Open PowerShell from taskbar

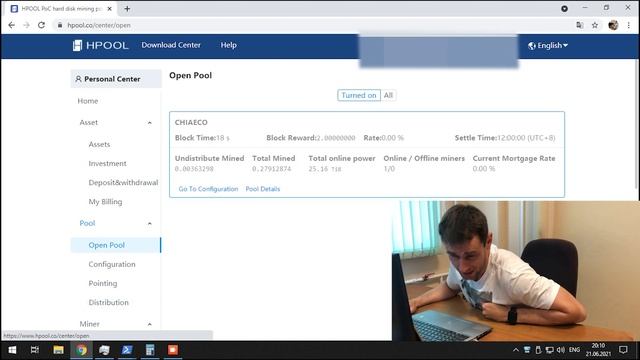[x=127, y=350]
